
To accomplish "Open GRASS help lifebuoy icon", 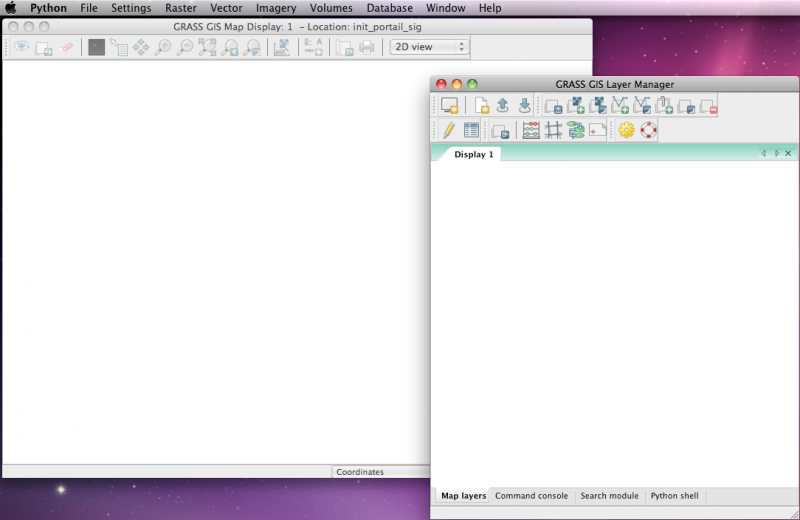I will [x=648, y=130].
